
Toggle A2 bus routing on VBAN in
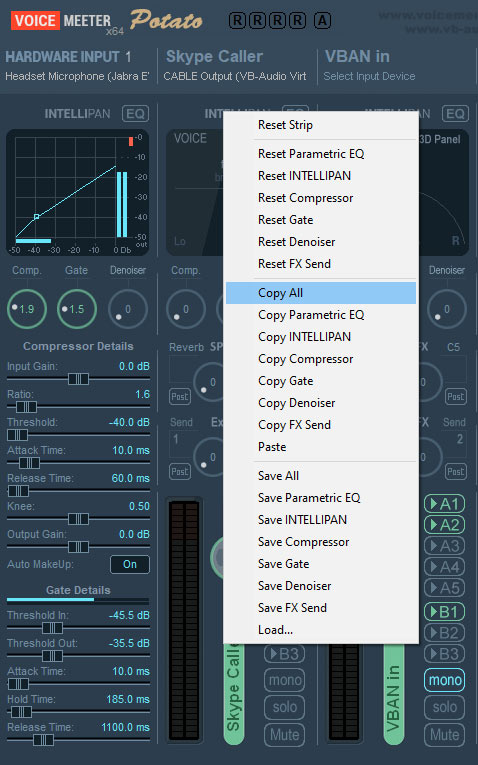click(445, 525)
